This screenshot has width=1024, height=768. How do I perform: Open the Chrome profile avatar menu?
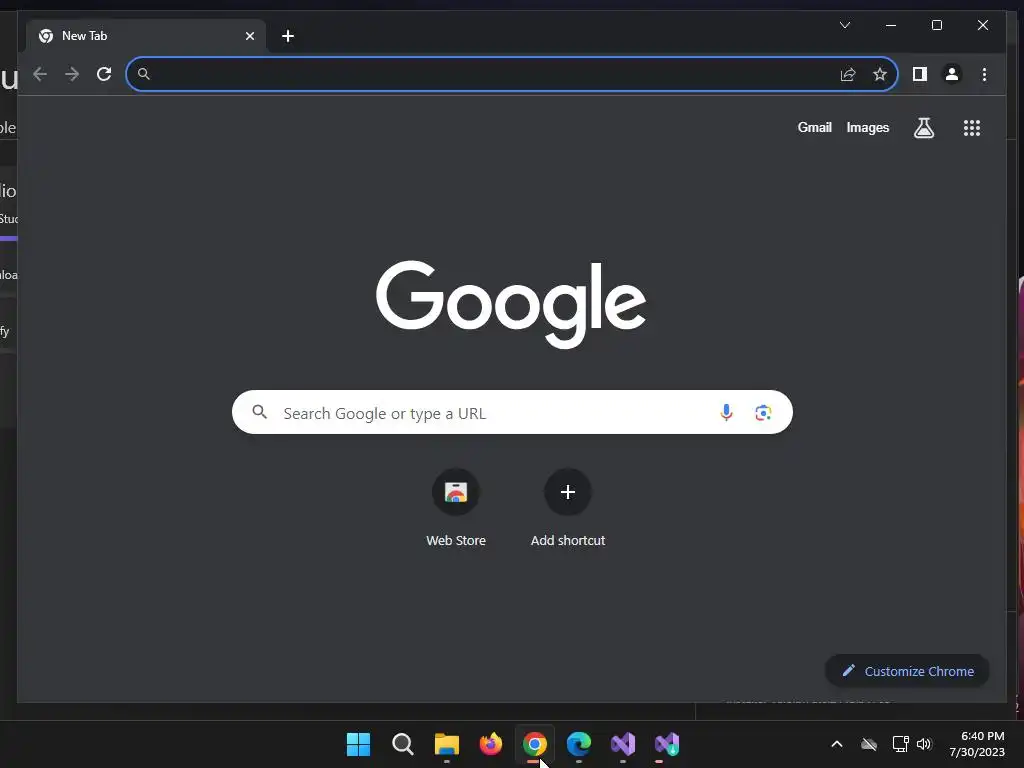pyautogui.click(x=952, y=74)
